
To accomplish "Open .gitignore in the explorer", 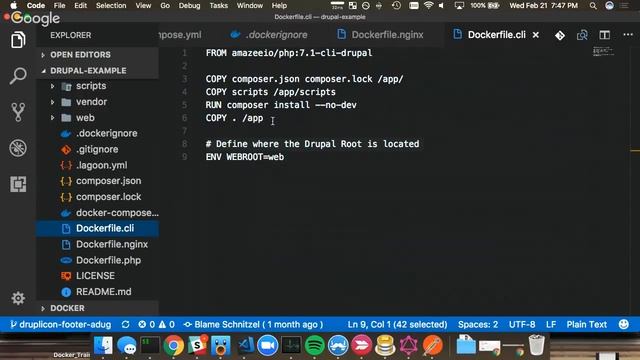I will click(x=97, y=149).
